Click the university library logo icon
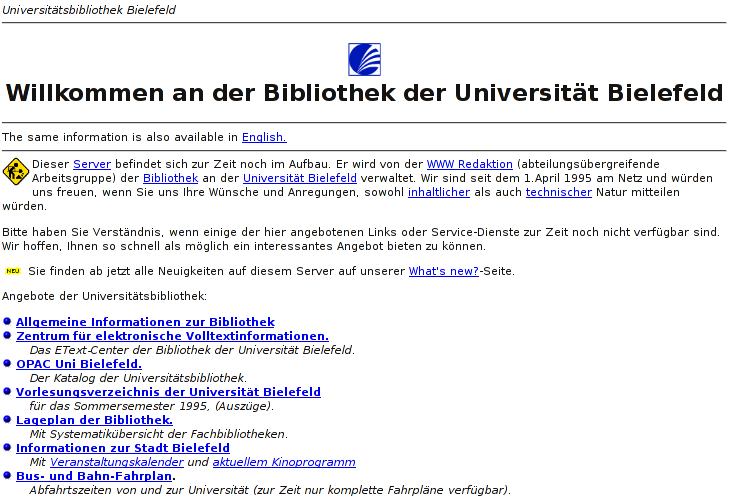Image resolution: width=730 pixels, height=500 pixels. click(x=364, y=60)
